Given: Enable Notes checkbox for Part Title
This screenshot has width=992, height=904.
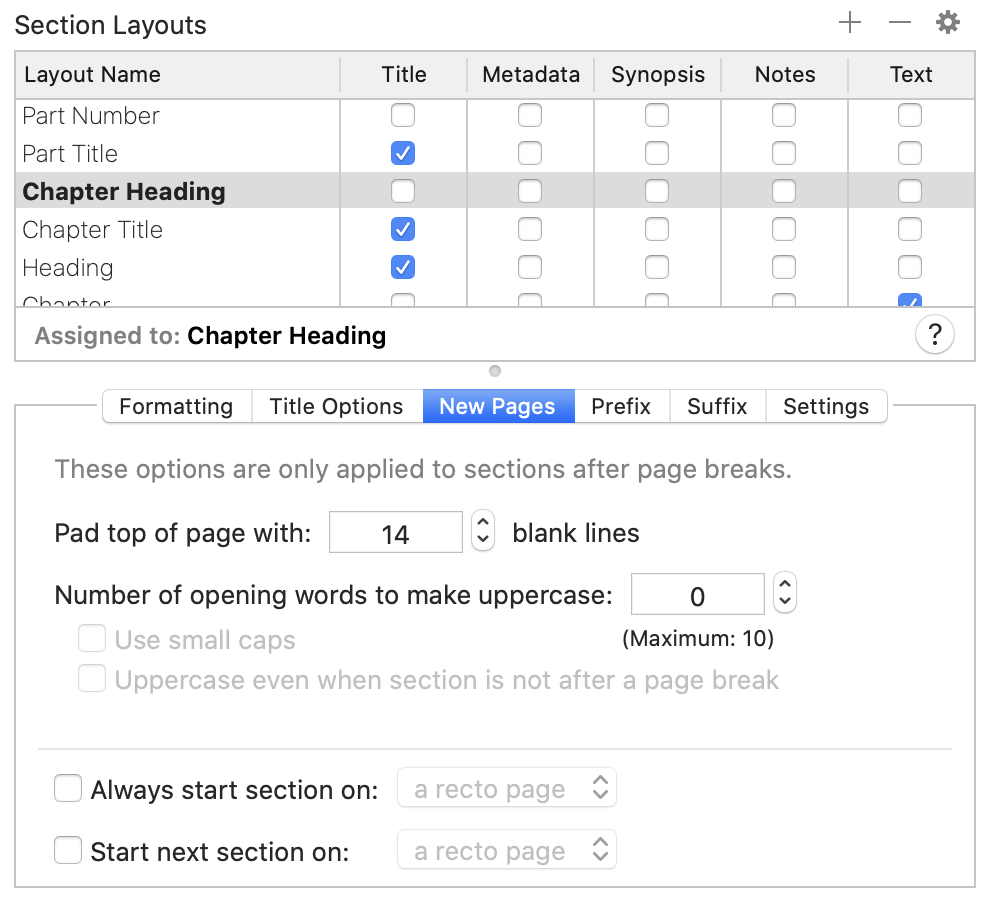Looking at the screenshot, I should click(784, 153).
